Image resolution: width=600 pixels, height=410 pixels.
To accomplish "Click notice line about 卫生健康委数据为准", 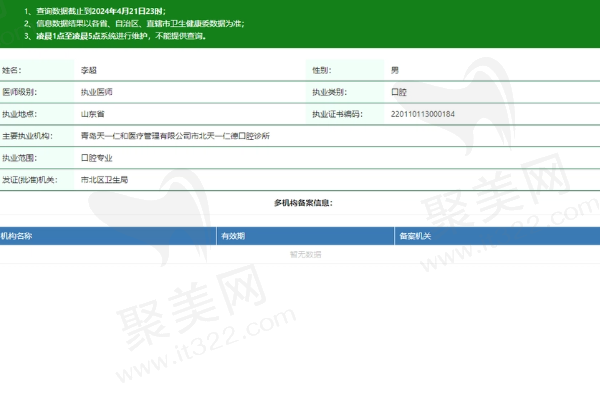I will pyautogui.click(x=134, y=24).
